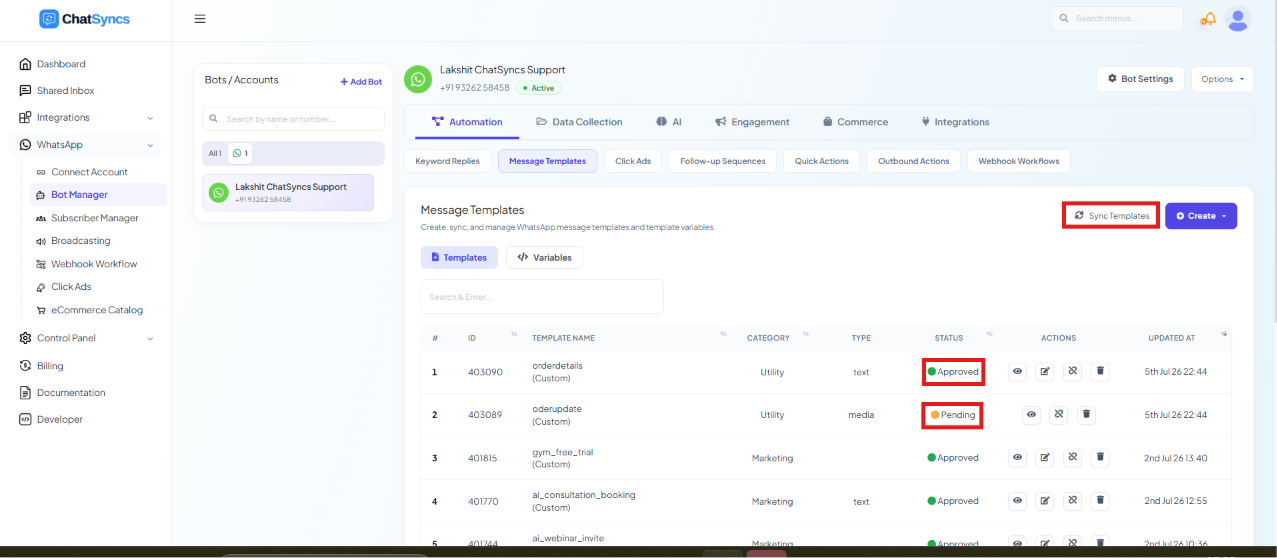The height and width of the screenshot is (558, 1277).
Task: Open the Billing page
Action: (x=50, y=366)
